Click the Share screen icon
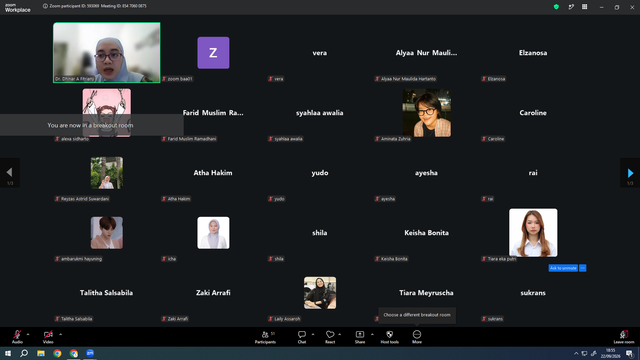This screenshot has width=640, height=360. (x=360, y=334)
